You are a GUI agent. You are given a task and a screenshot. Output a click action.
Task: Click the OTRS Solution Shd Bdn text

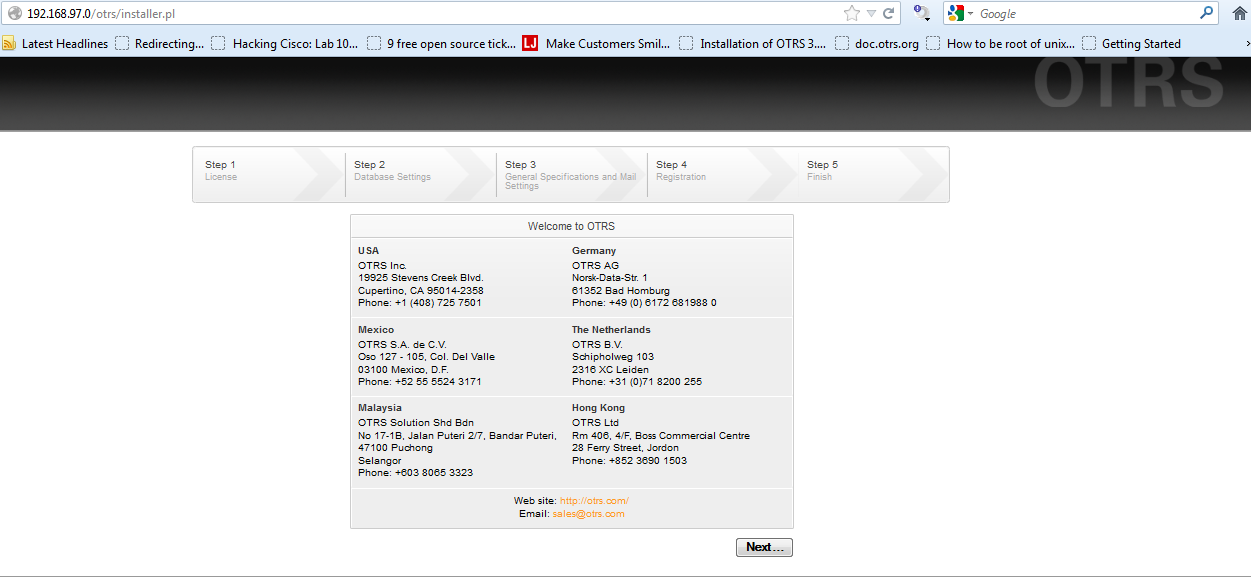click(416, 423)
